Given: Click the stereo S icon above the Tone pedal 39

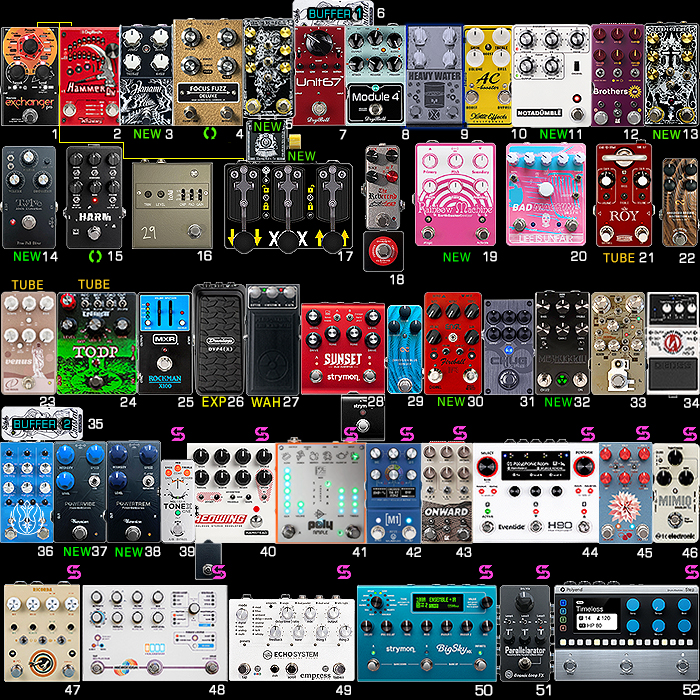Looking at the screenshot, I should 178,434.
